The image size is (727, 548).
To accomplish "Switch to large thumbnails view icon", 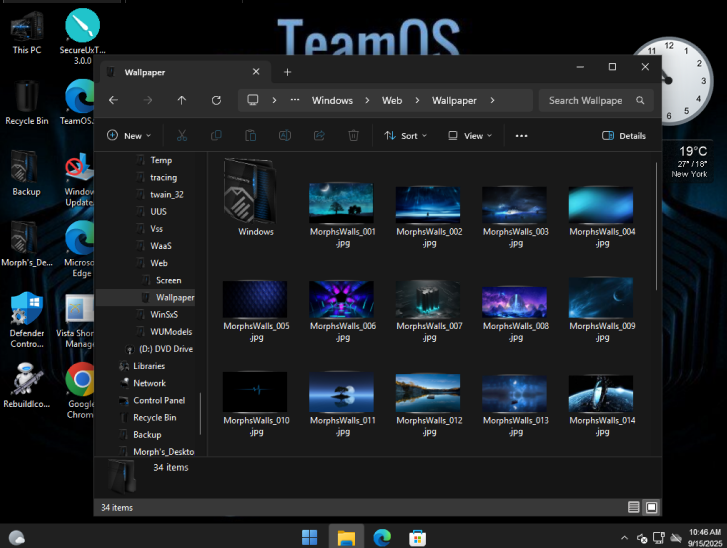I will coord(651,507).
